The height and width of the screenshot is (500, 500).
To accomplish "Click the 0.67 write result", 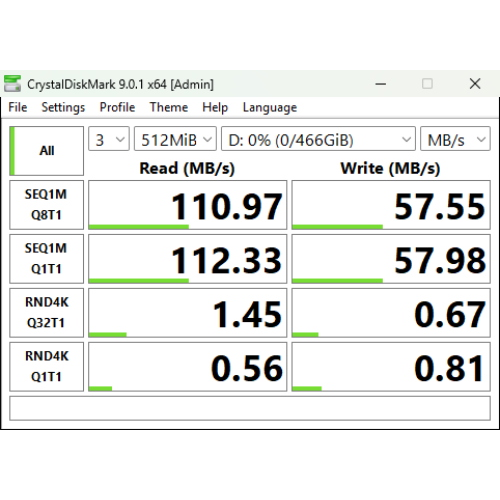I will click(x=391, y=313).
